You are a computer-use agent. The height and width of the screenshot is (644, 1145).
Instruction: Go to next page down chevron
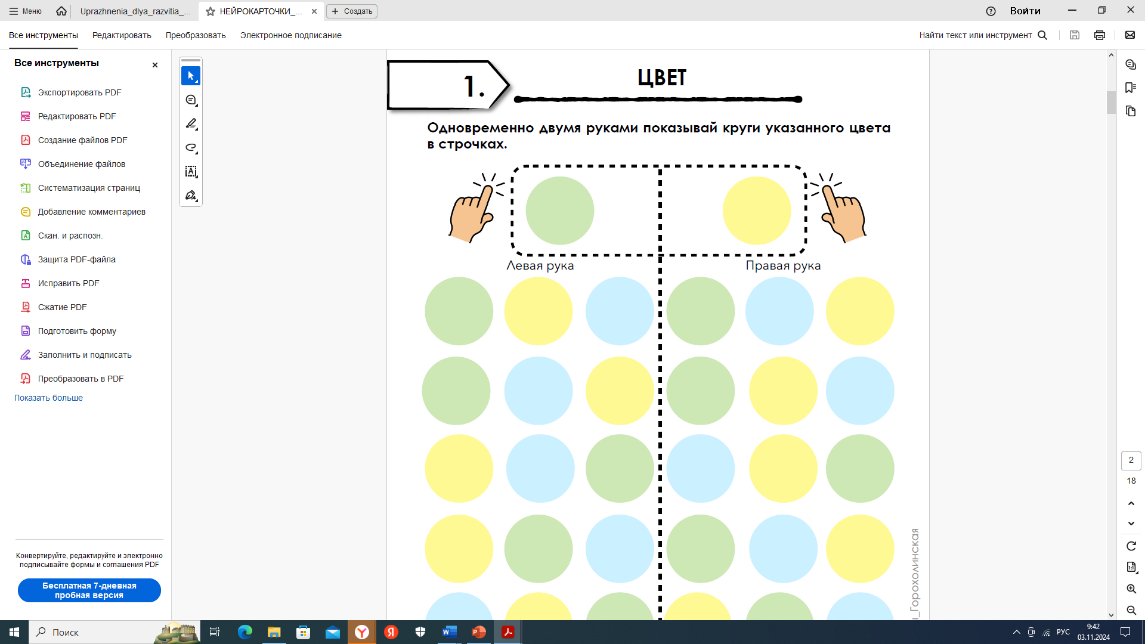(x=1131, y=524)
